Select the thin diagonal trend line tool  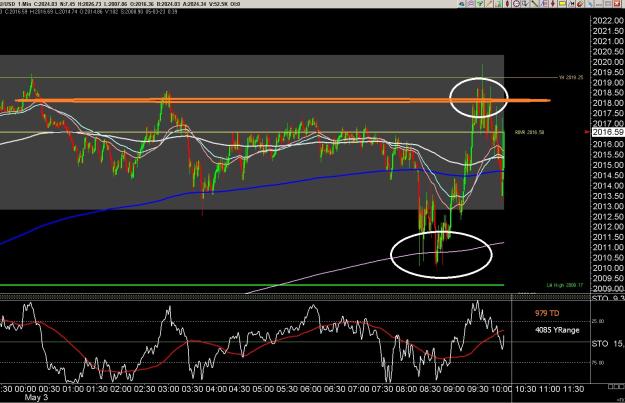tap(489, 4)
